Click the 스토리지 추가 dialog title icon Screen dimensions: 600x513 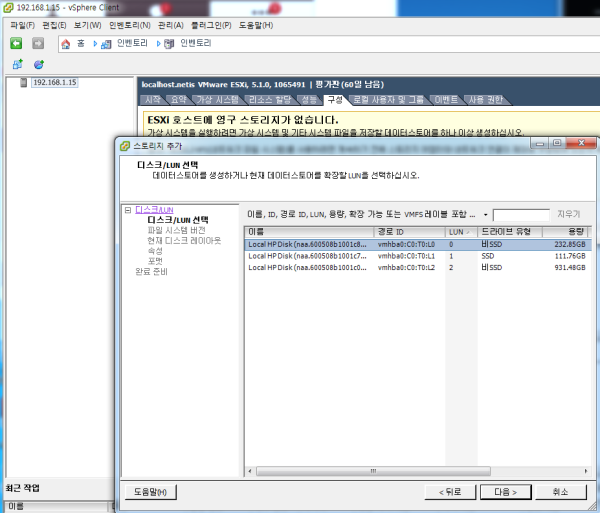tap(125, 146)
